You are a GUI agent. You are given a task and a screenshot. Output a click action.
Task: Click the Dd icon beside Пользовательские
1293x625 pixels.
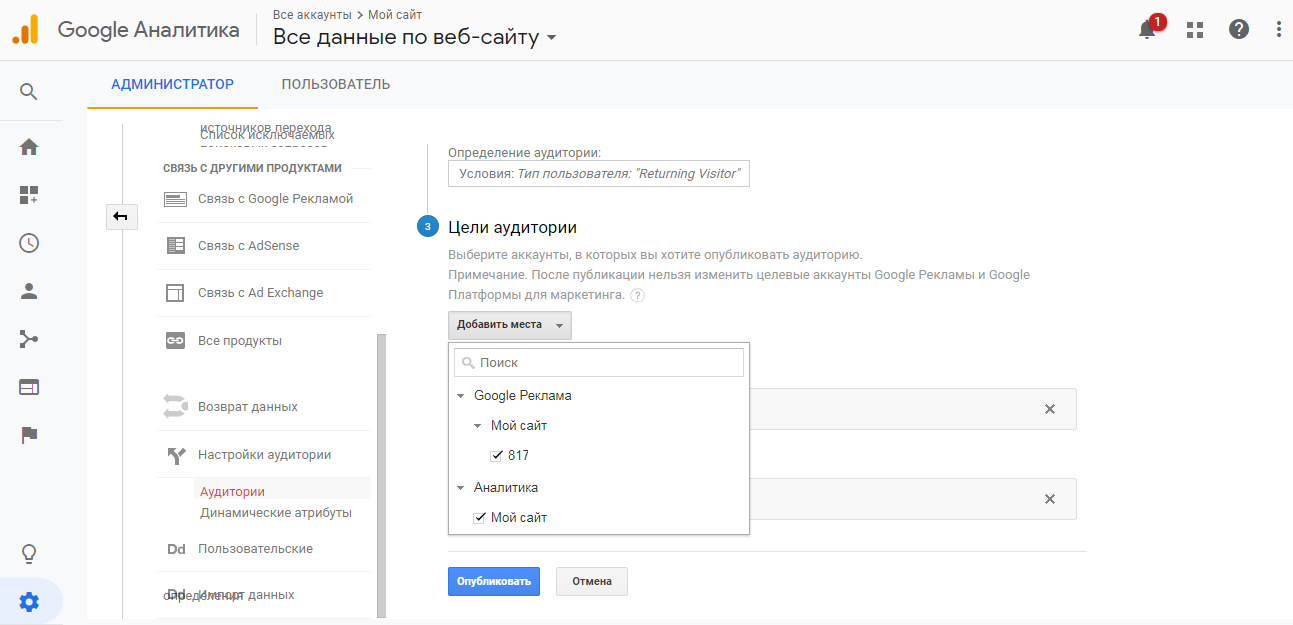176,549
